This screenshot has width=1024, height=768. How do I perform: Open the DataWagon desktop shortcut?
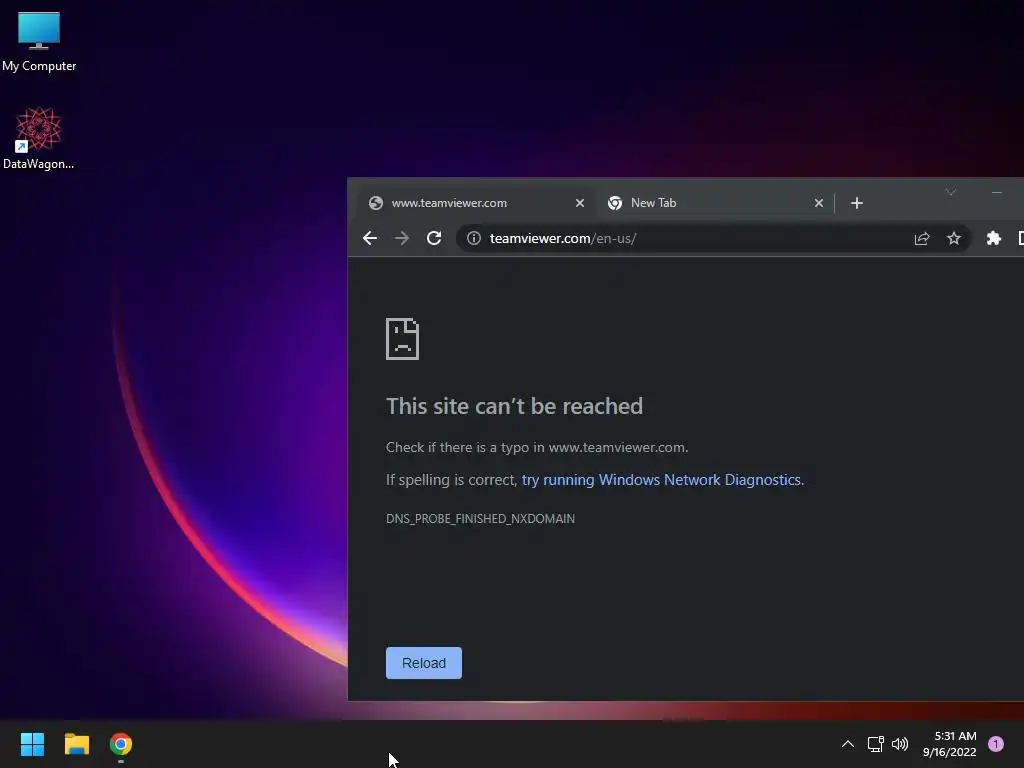(39, 138)
